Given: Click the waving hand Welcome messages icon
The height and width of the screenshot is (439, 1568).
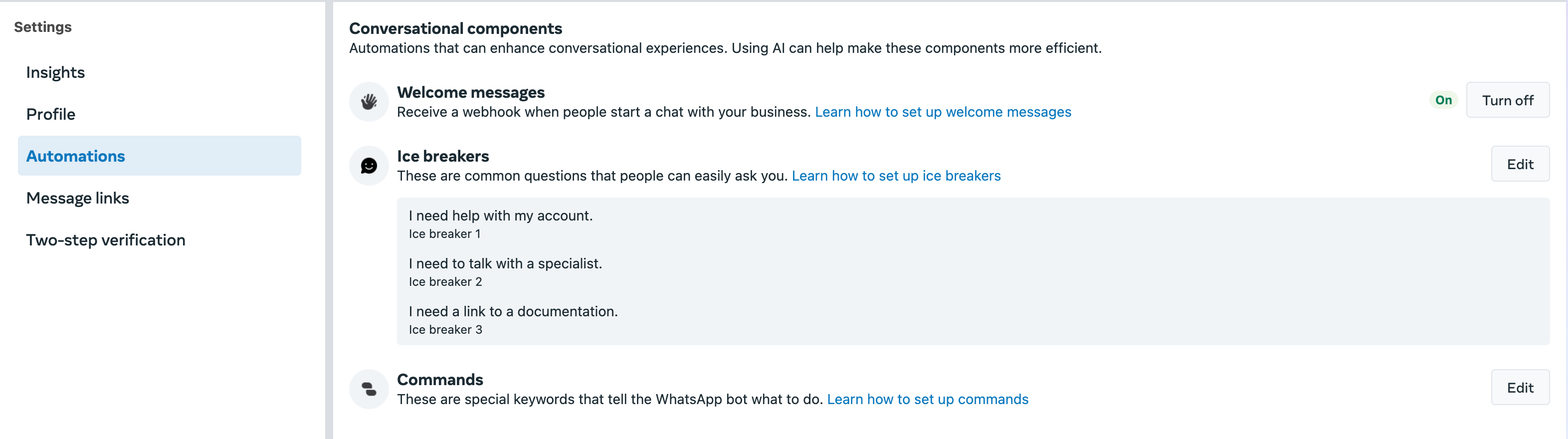Looking at the screenshot, I should [x=369, y=102].
